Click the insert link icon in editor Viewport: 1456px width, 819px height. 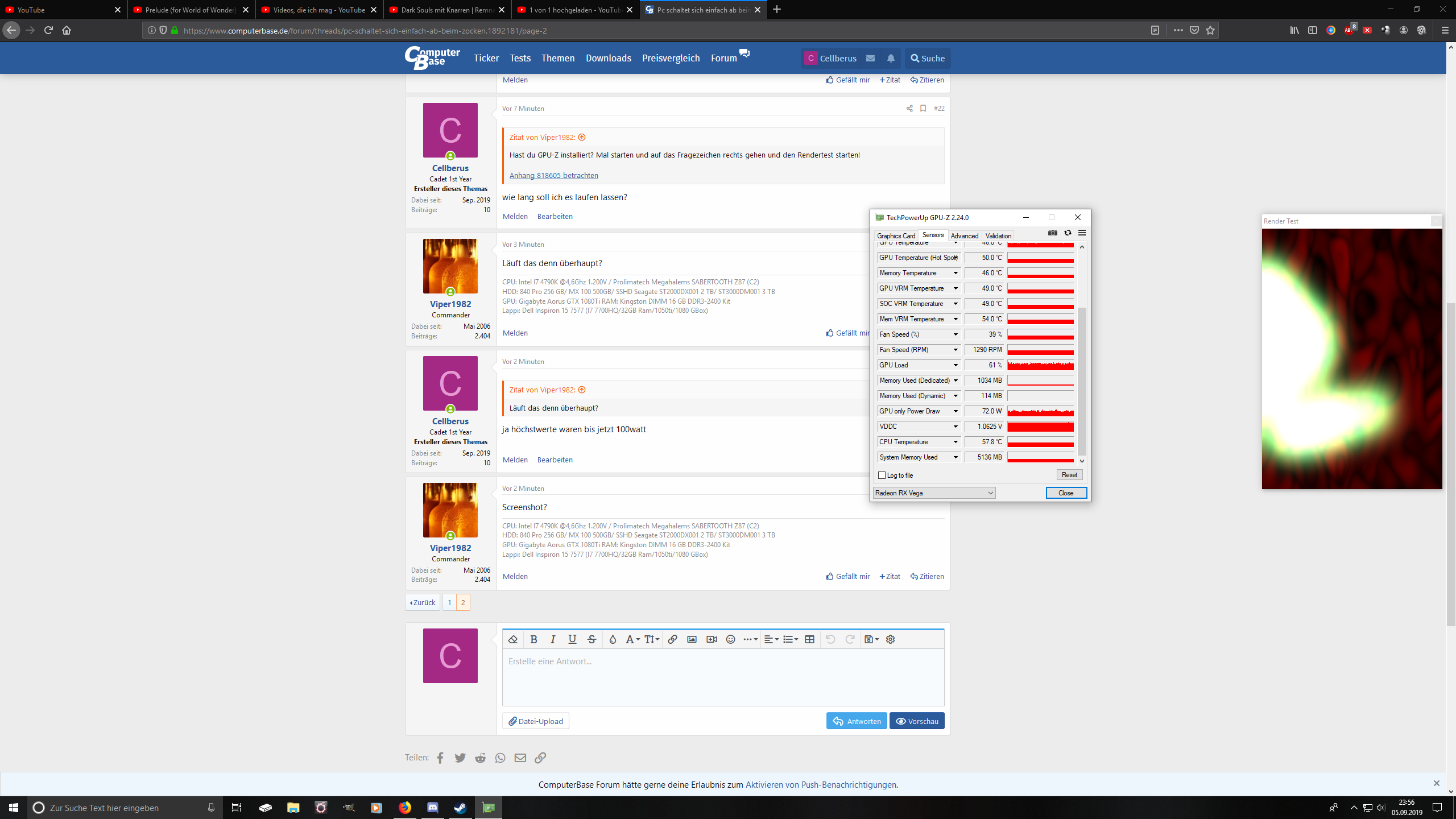tap(672, 639)
